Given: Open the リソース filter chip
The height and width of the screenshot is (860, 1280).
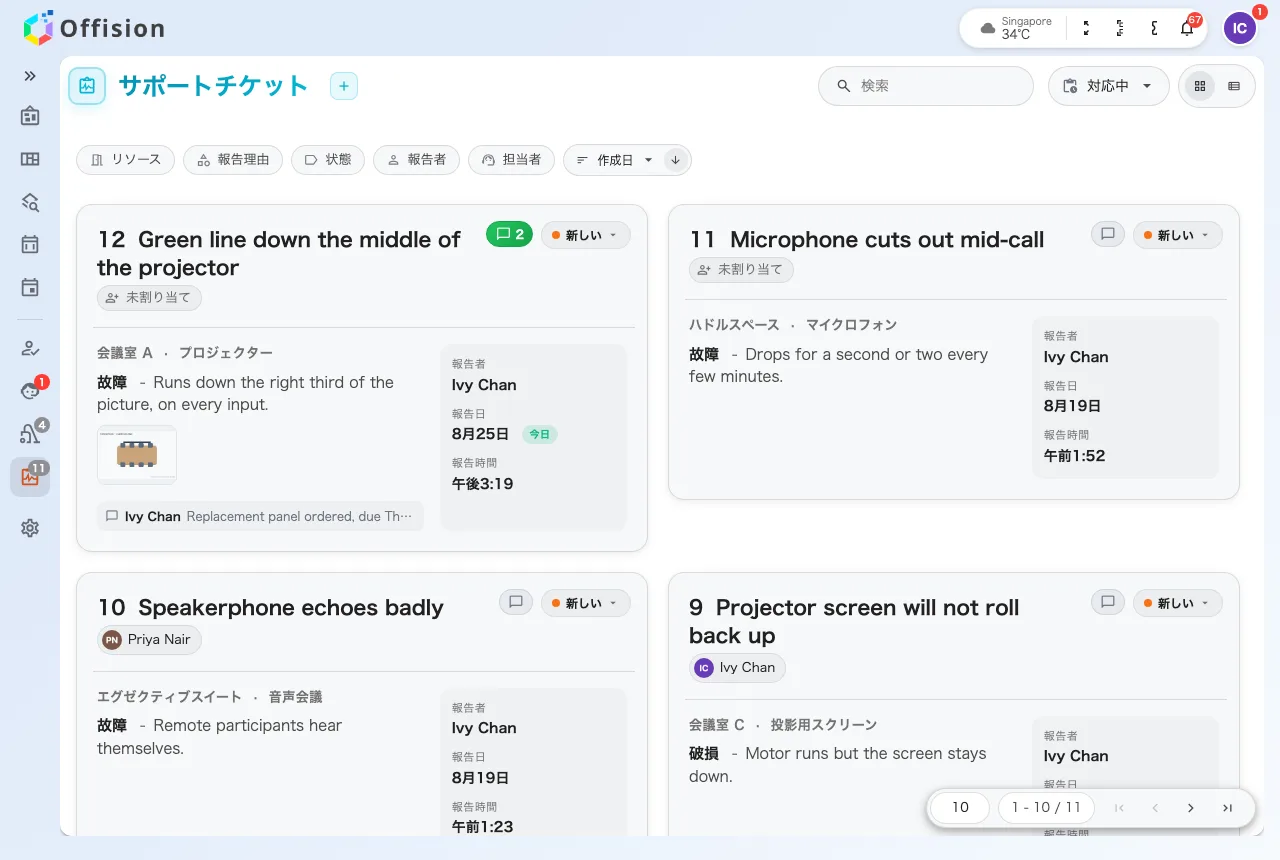Looking at the screenshot, I should click(126, 160).
